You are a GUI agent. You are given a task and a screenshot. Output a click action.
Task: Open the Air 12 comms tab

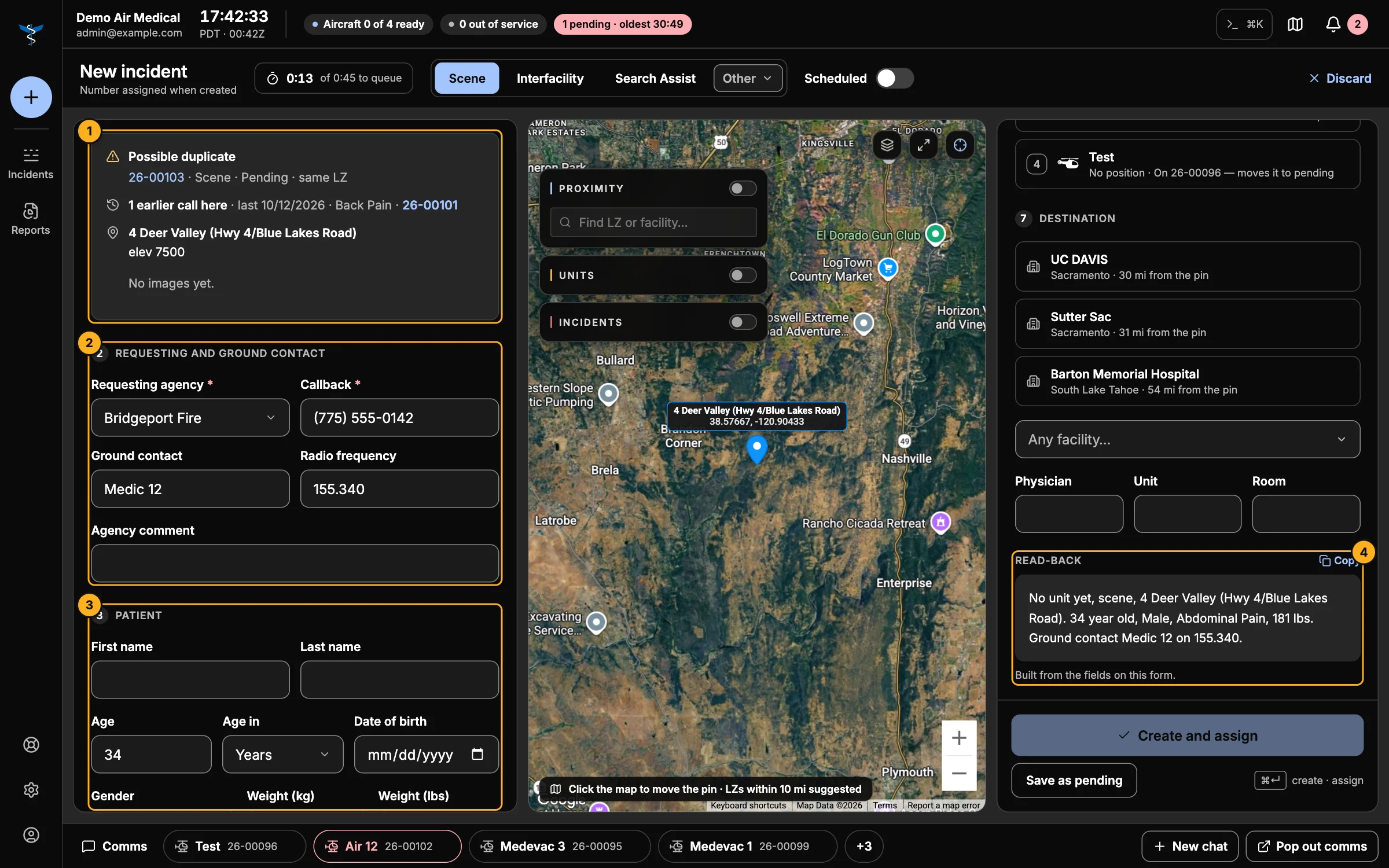coord(387,846)
